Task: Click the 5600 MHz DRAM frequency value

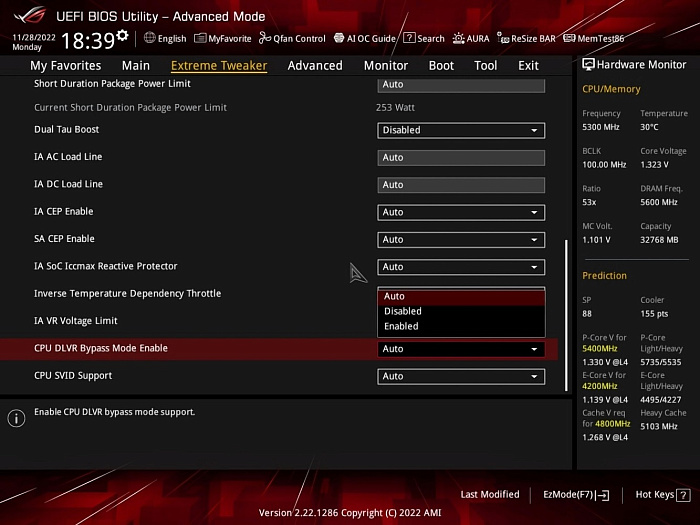Action: [659, 202]
